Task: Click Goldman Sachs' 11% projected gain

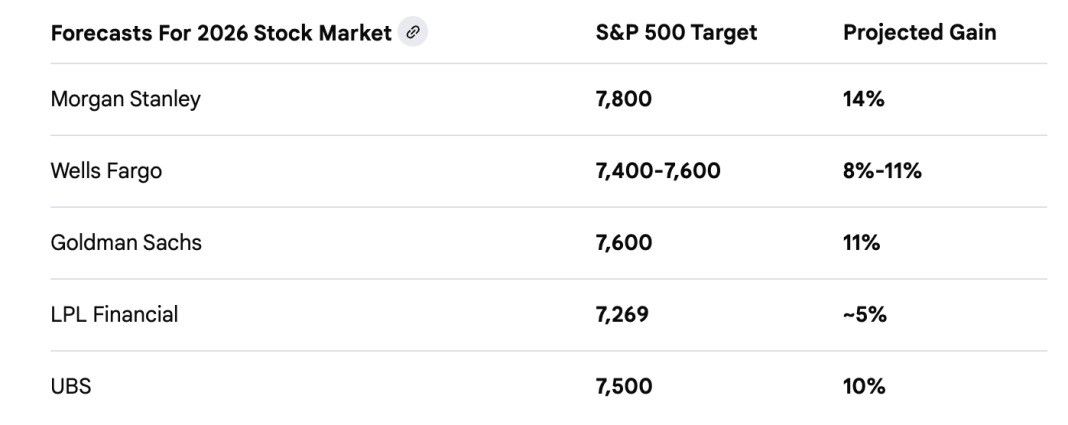Action: (861, 243)
